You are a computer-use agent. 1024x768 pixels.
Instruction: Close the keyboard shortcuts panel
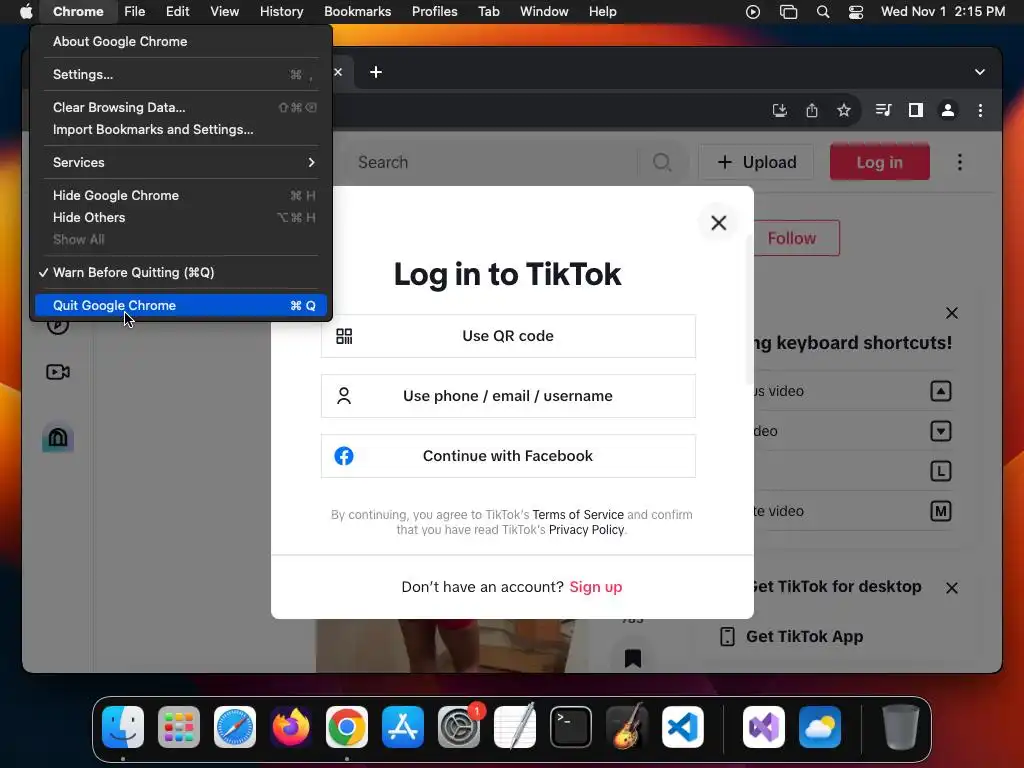tap(952, 313)
